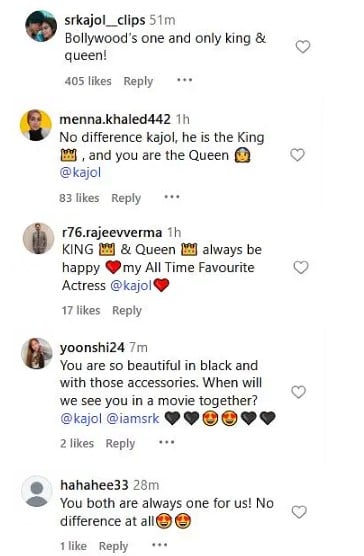The height and width of the screenshot is (556, 364).
Task: Reply to hahahee33 comment
Action: (x=113, y=546)
